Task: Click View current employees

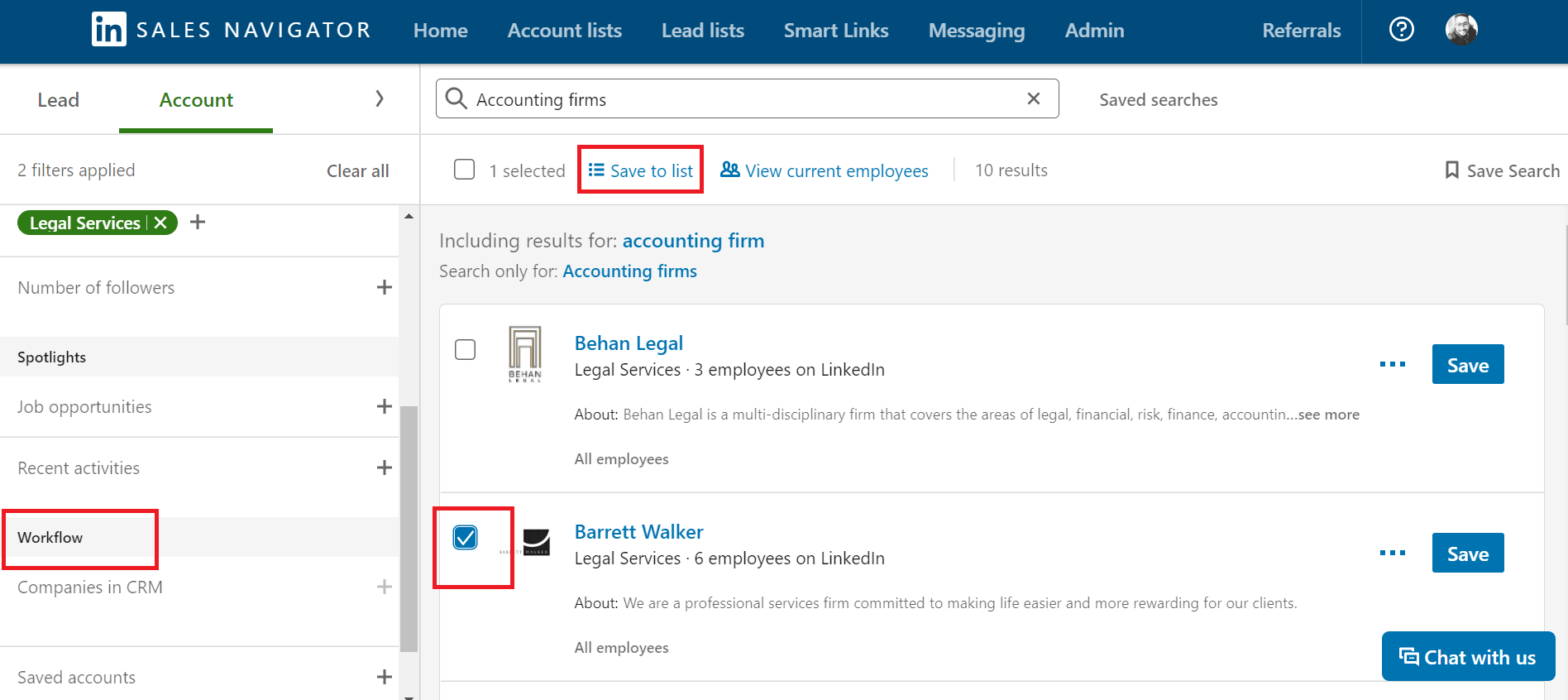Action: (825, 170)
